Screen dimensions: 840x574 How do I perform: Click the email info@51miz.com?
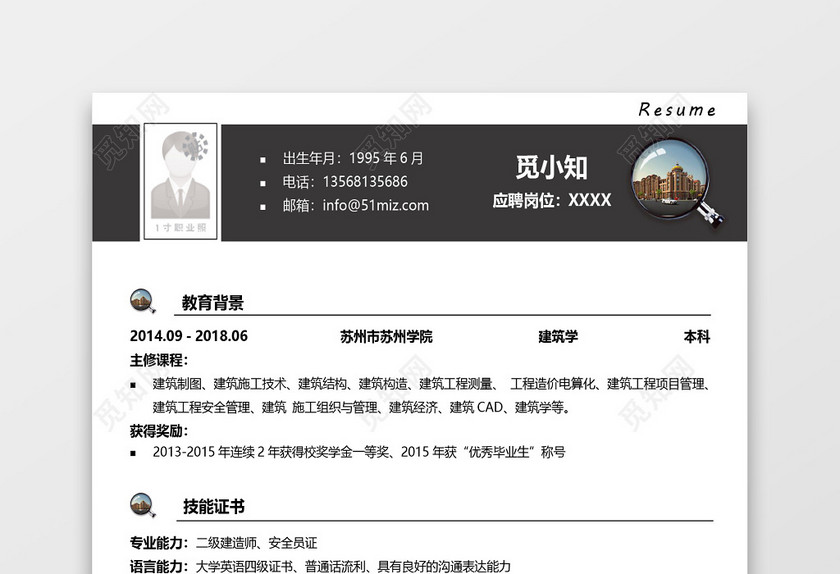[x=376, y=205]
